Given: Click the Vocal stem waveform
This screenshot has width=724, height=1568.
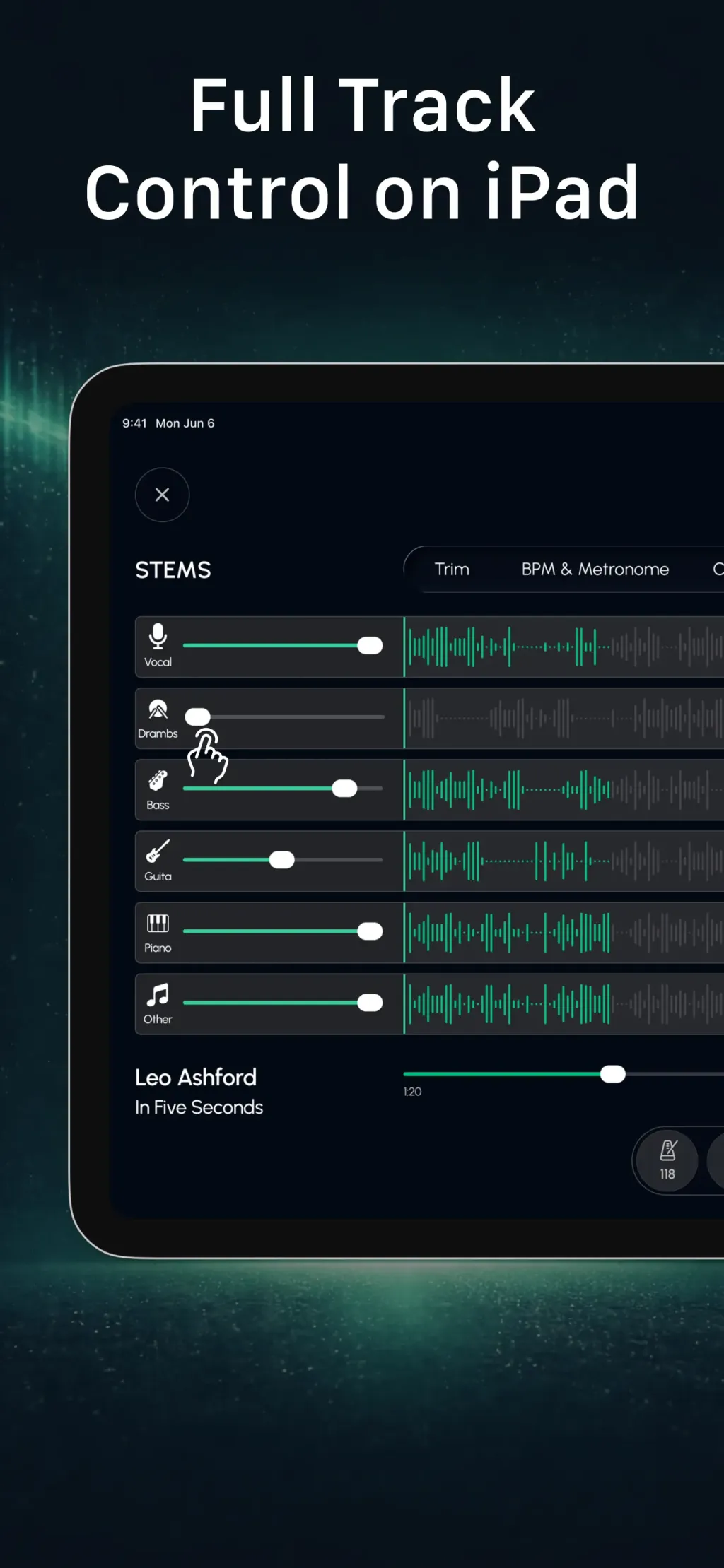Looking at the screenshot, I should tap(564, 647).
